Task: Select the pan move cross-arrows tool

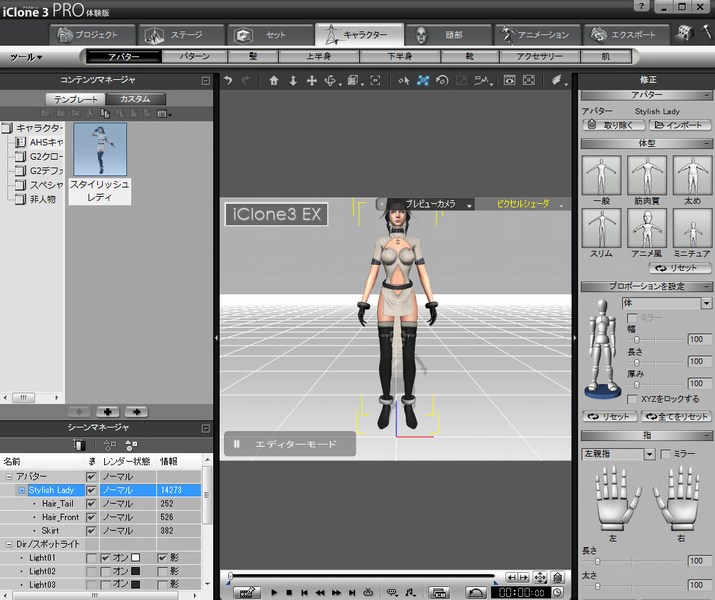Action: [x=311, y=81]
